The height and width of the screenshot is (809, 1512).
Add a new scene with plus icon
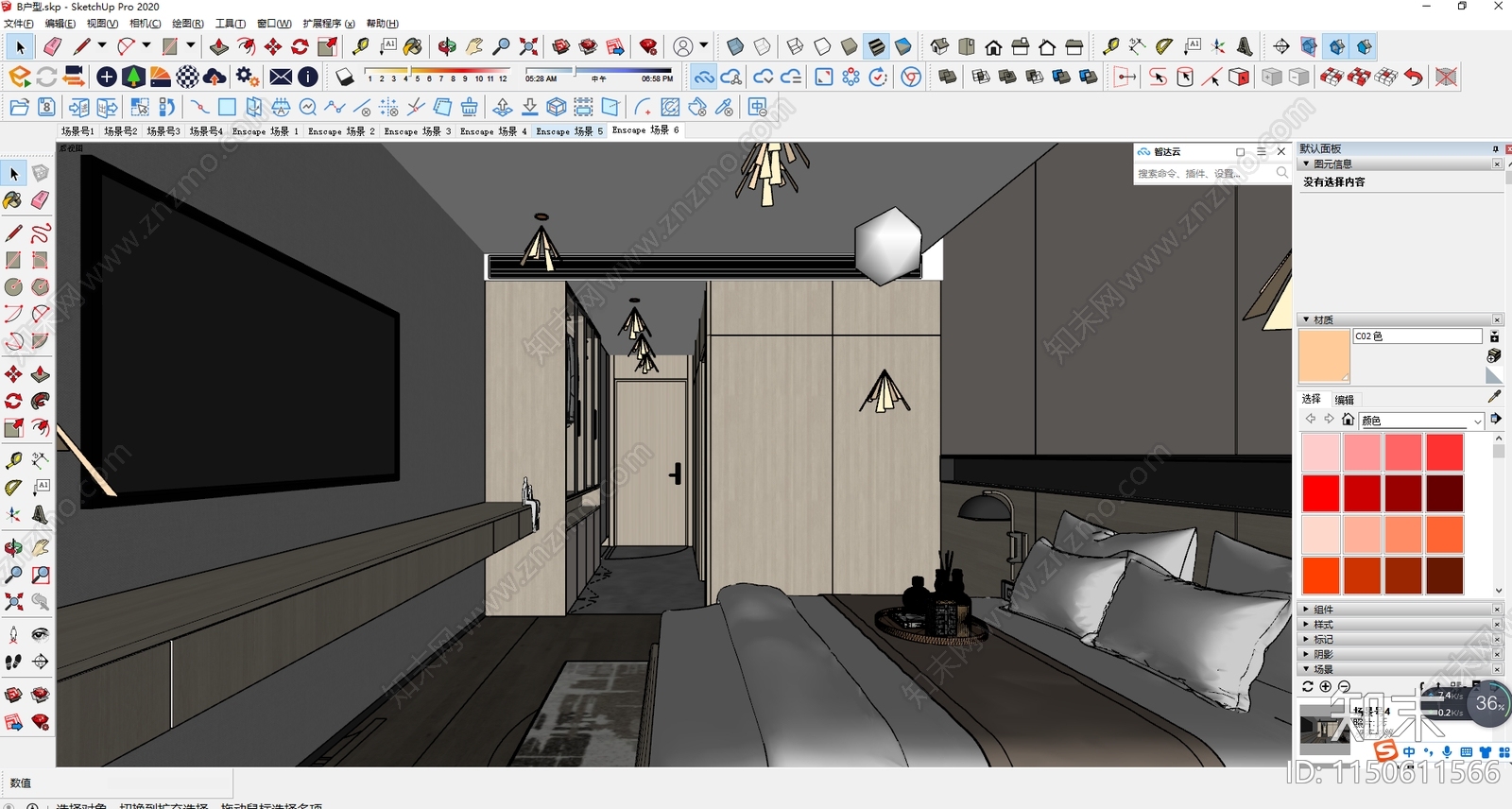pyautogui.click(x=1325, y=686)
